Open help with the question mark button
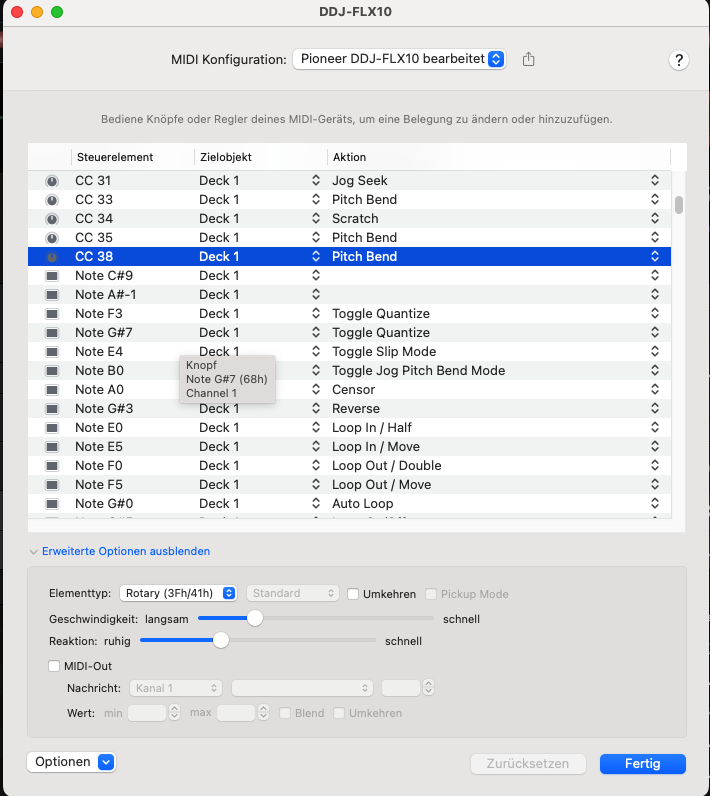710x796 pixels. [679, 60]
